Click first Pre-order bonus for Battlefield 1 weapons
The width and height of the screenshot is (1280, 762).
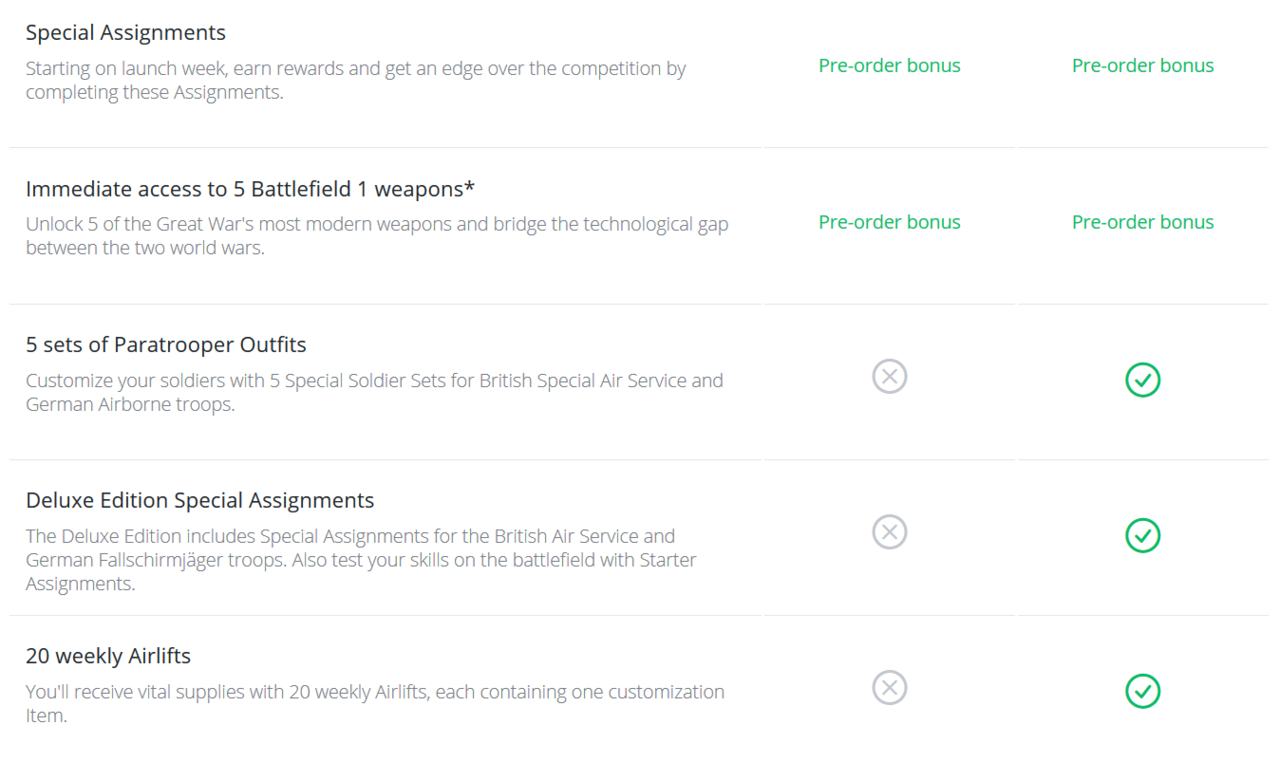889,222
